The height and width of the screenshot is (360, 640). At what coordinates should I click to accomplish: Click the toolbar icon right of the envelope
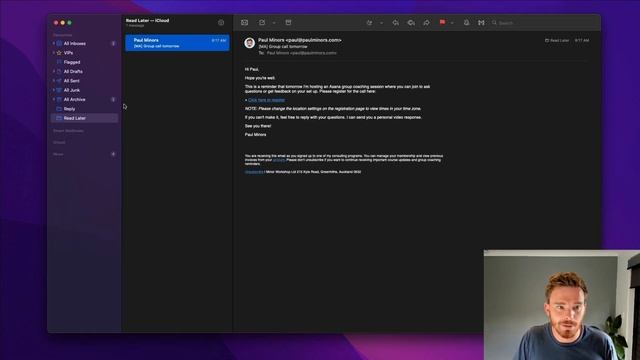[262, 23]
